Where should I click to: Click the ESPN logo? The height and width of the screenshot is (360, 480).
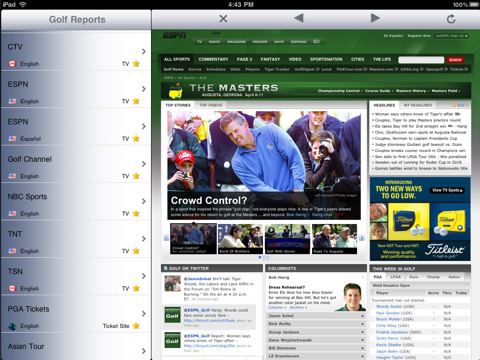pos(174,35)
